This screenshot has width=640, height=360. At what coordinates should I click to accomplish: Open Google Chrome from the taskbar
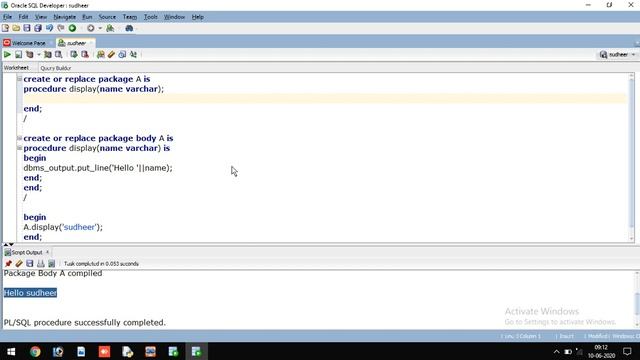(x=35, y=351)
